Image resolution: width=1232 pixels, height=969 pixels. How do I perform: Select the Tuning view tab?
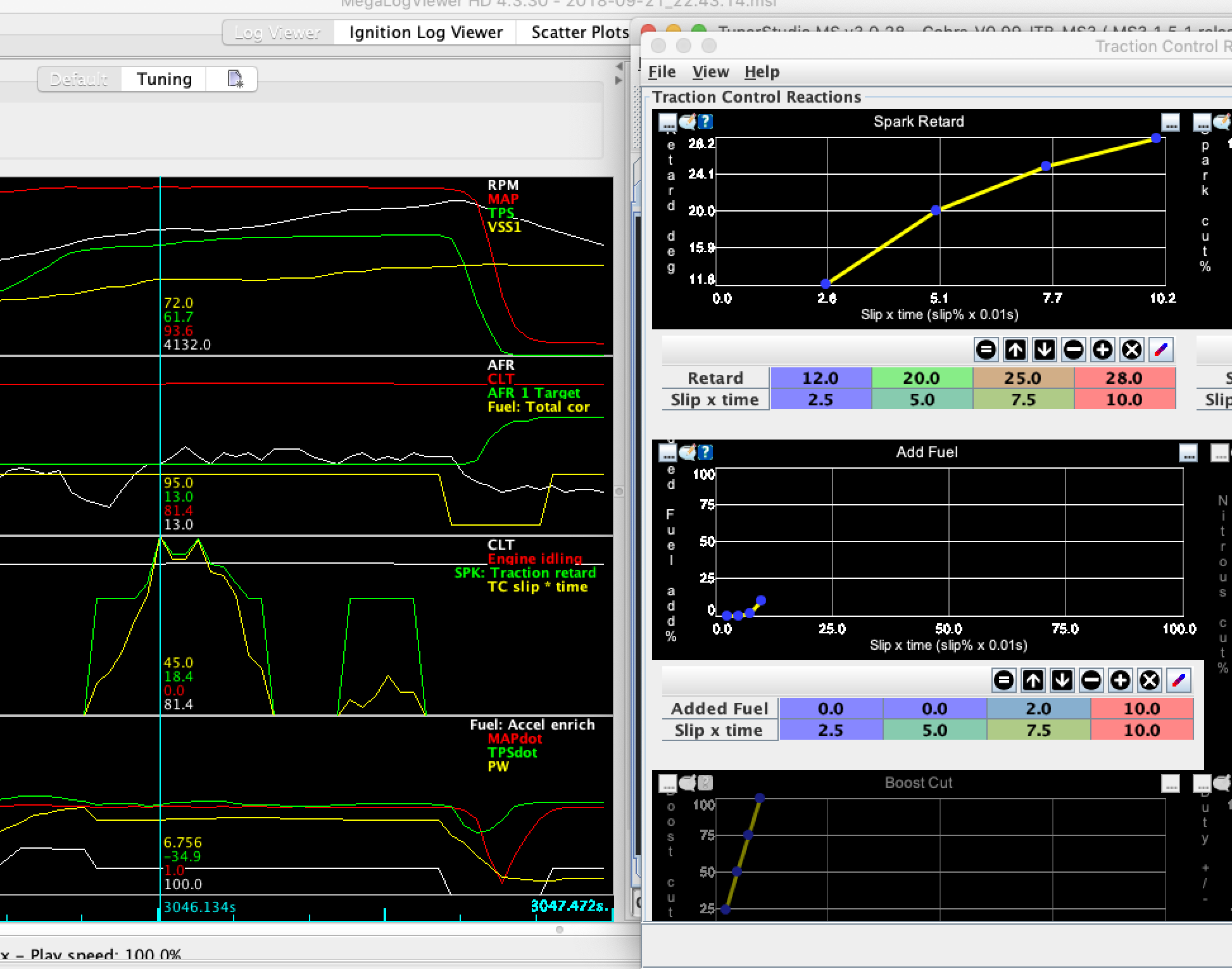[x=164, y=79]
